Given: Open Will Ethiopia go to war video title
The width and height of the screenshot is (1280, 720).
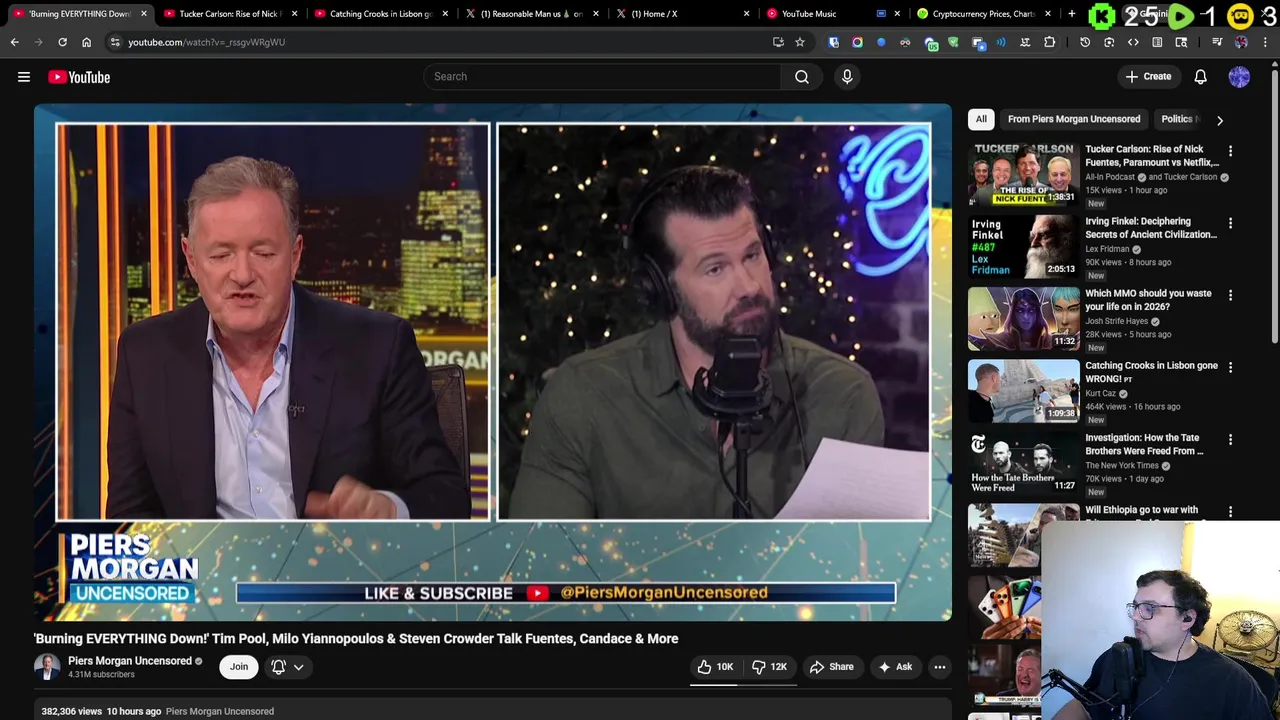Looking at the screenshot, I should [x=1141, y=510].
